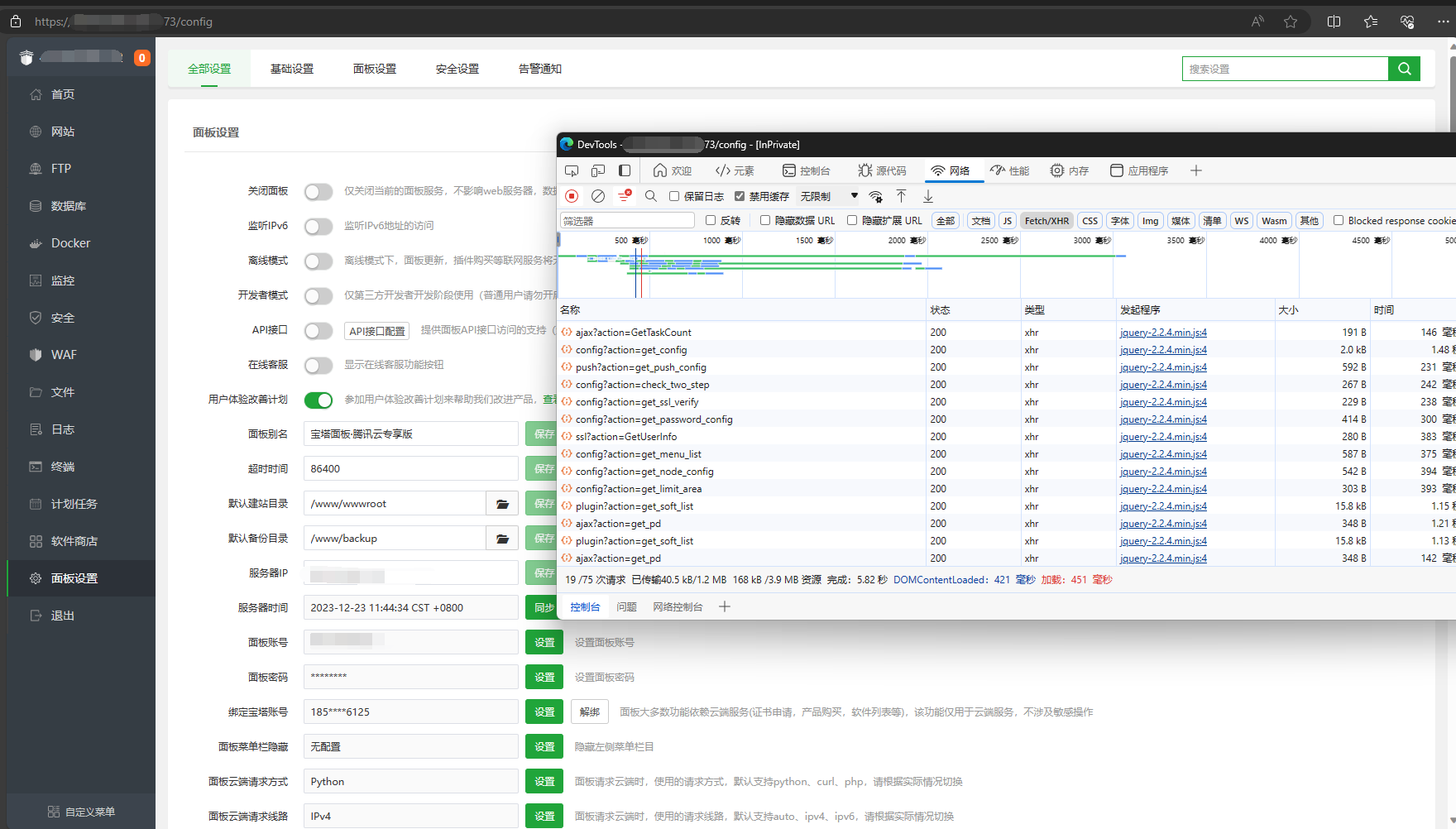
Task: Switch to 基础设置 tab
Action: tap(292, 69)
